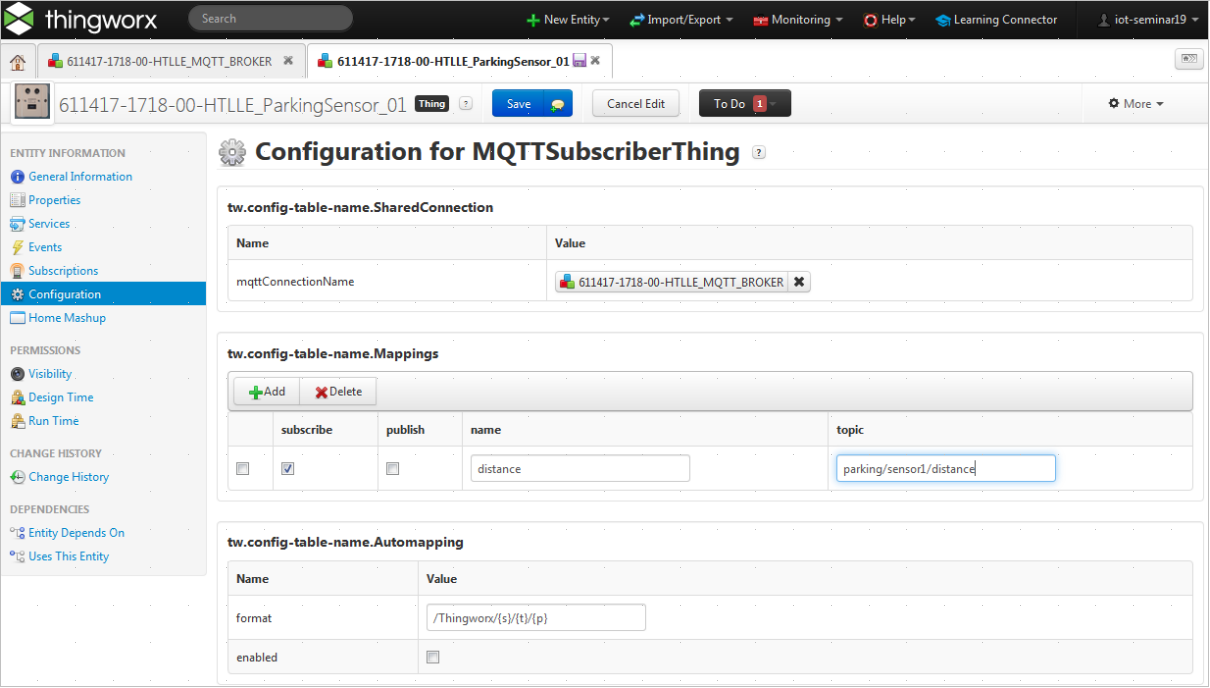This screenshot has width=1210, height=688.
Task: Open the iot-seminar19 user menu
Action: click(x=1148, y=20)
